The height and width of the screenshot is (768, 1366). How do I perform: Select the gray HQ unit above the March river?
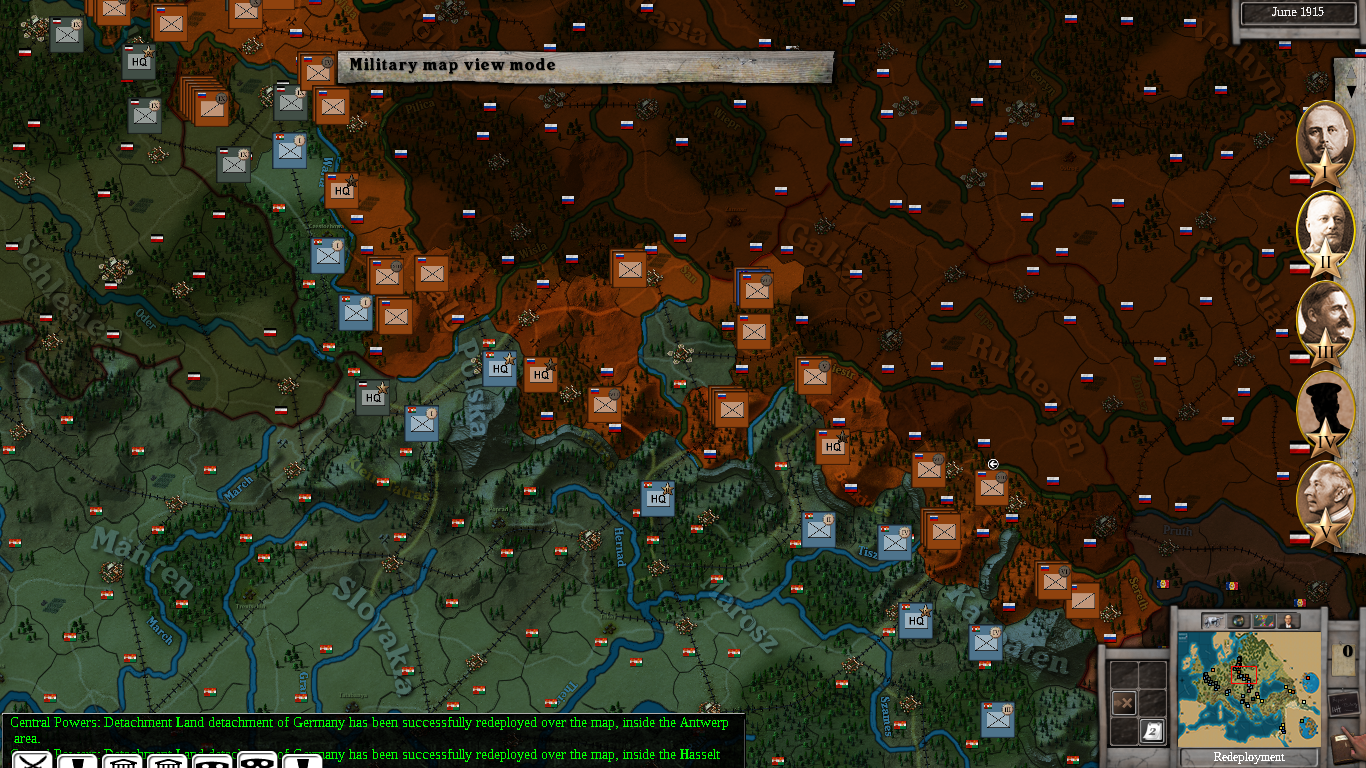pos(373,398)
